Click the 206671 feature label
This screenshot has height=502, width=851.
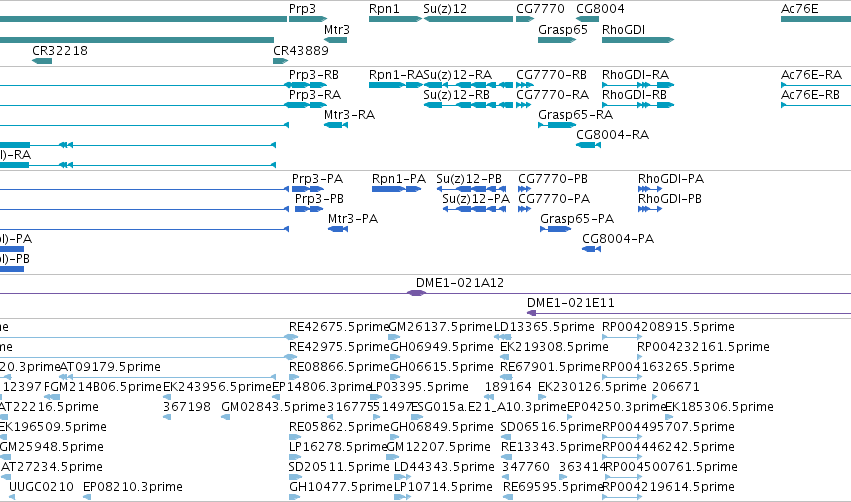(676, 387)
